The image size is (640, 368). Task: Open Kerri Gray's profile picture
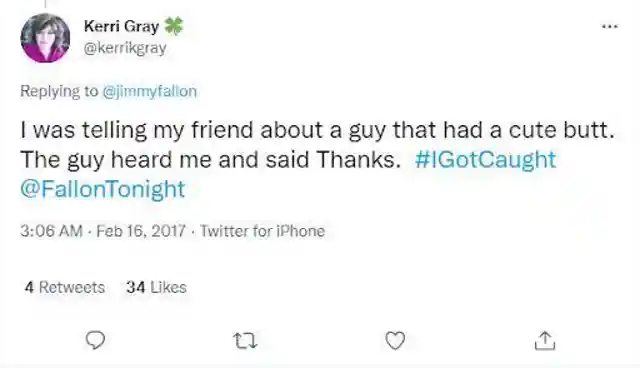click(x=45, y=38)
